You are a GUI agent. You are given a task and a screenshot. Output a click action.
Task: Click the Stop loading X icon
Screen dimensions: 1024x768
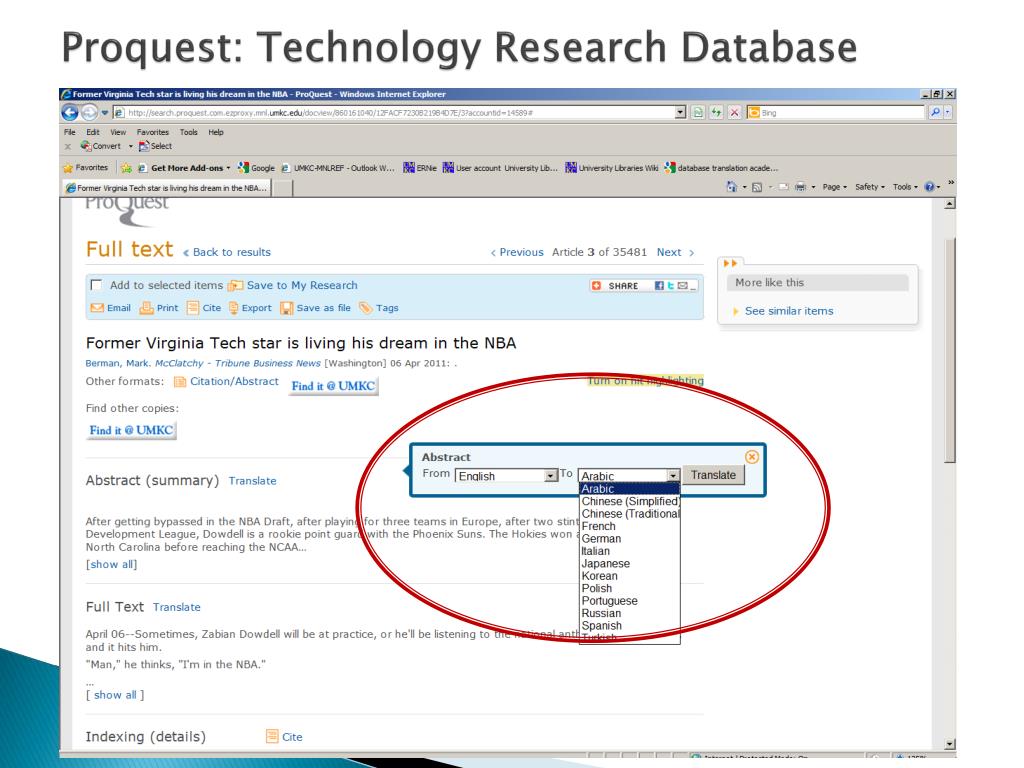click(x=734, y=112)
